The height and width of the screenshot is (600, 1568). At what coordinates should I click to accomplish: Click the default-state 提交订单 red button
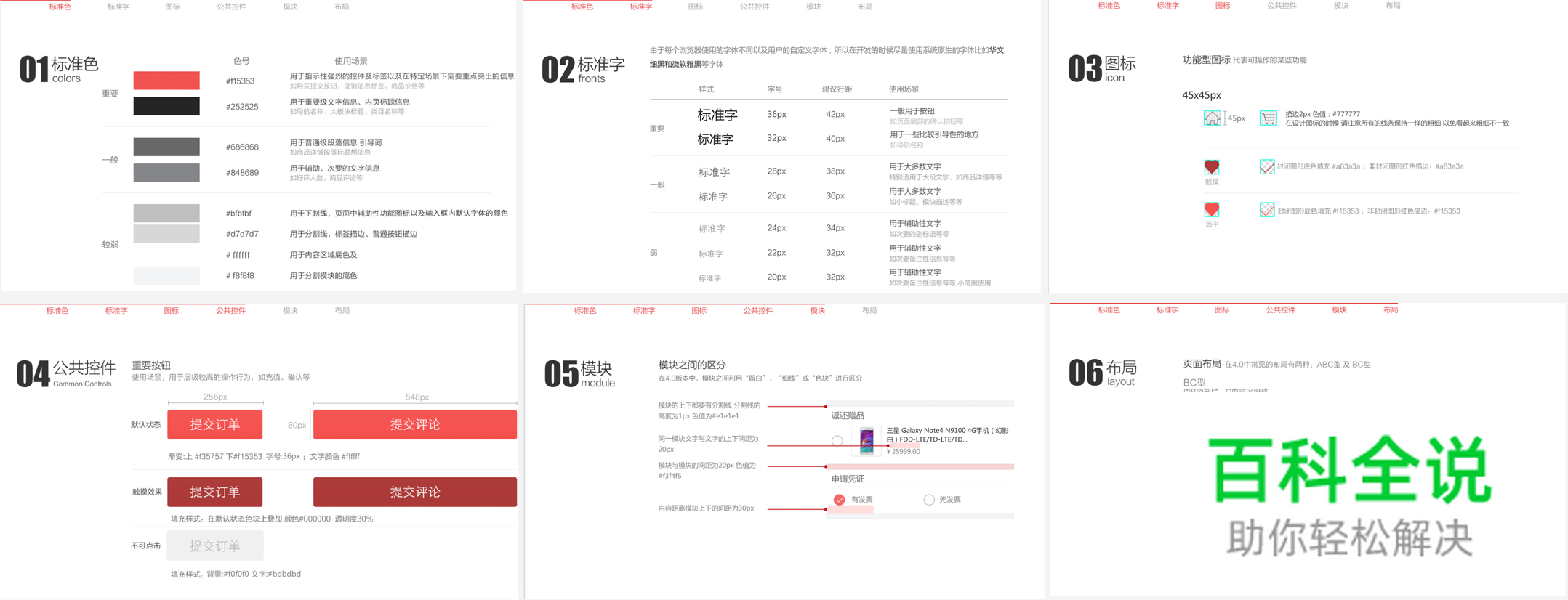(215, 424)
